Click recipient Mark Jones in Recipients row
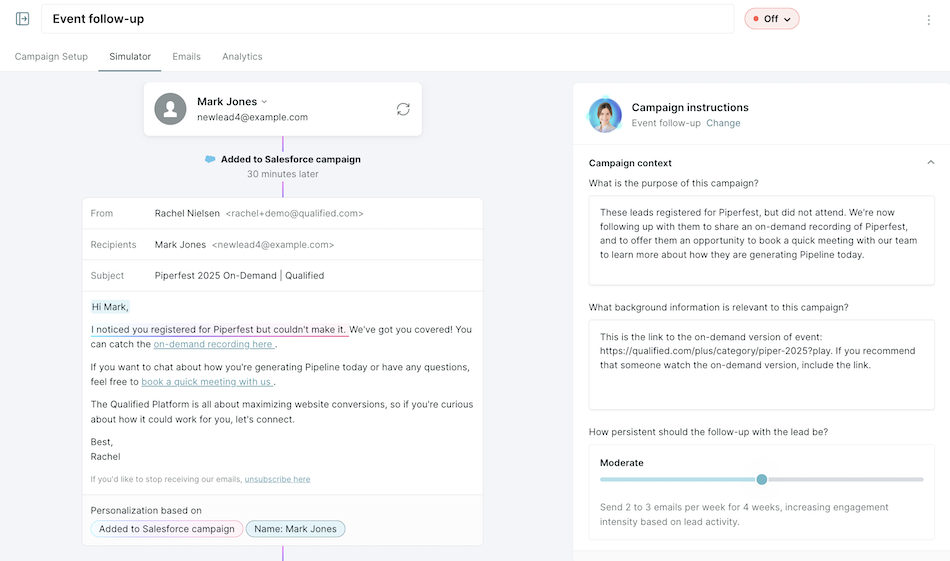Viewport: 950px width, 561px height. pos(180,245)
